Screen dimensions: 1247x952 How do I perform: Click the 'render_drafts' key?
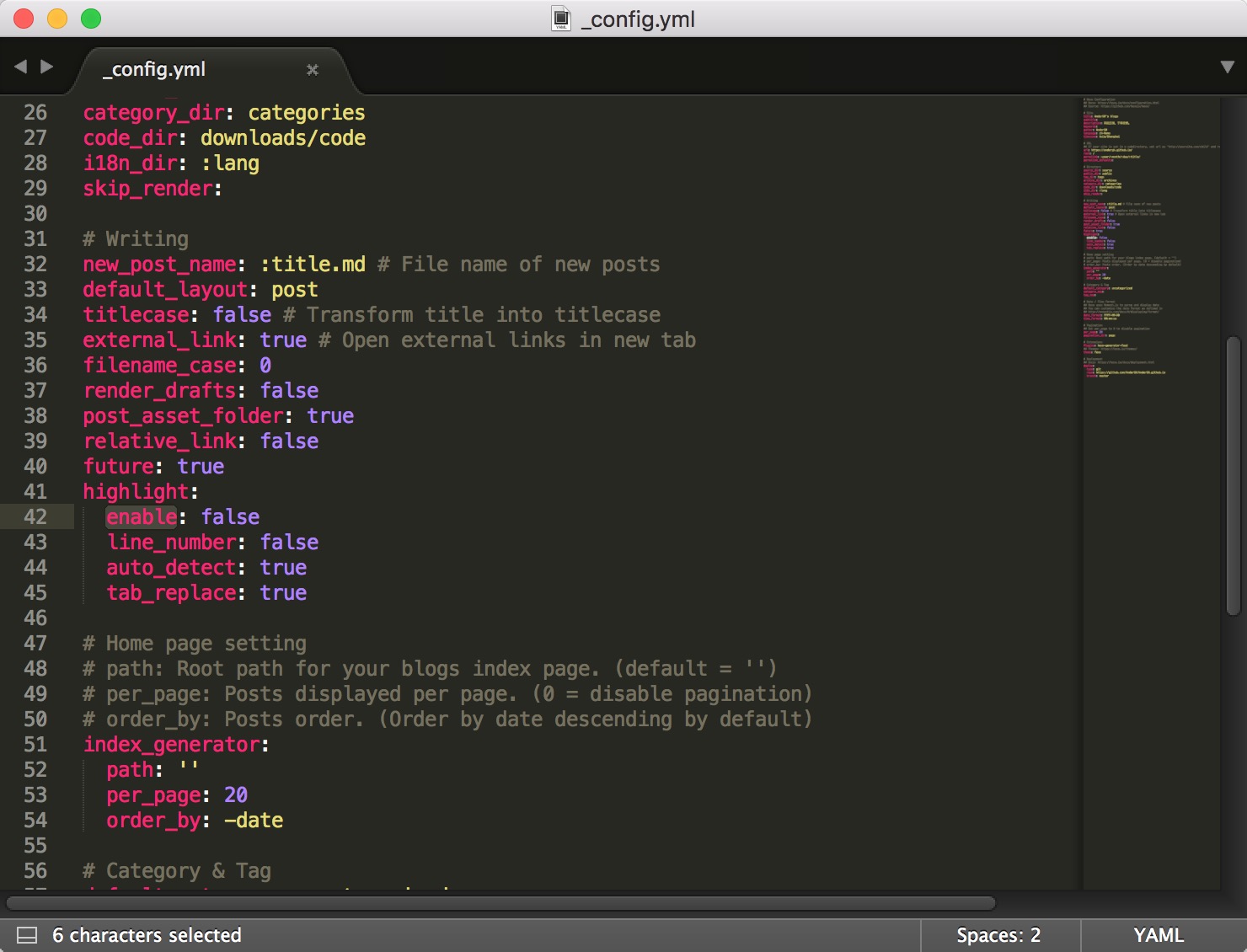click(x=159, y=390)
